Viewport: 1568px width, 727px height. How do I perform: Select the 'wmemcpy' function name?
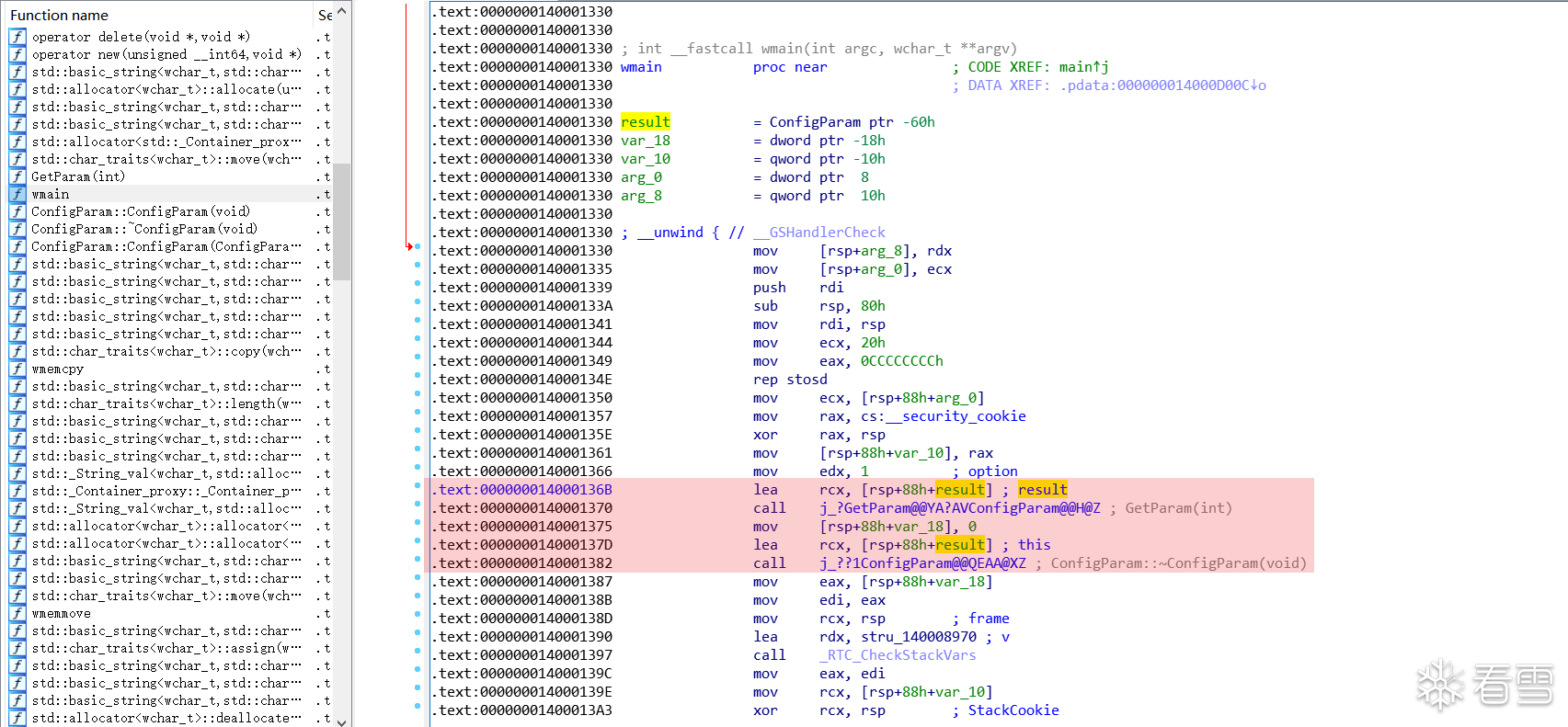[x=57, y=369]
